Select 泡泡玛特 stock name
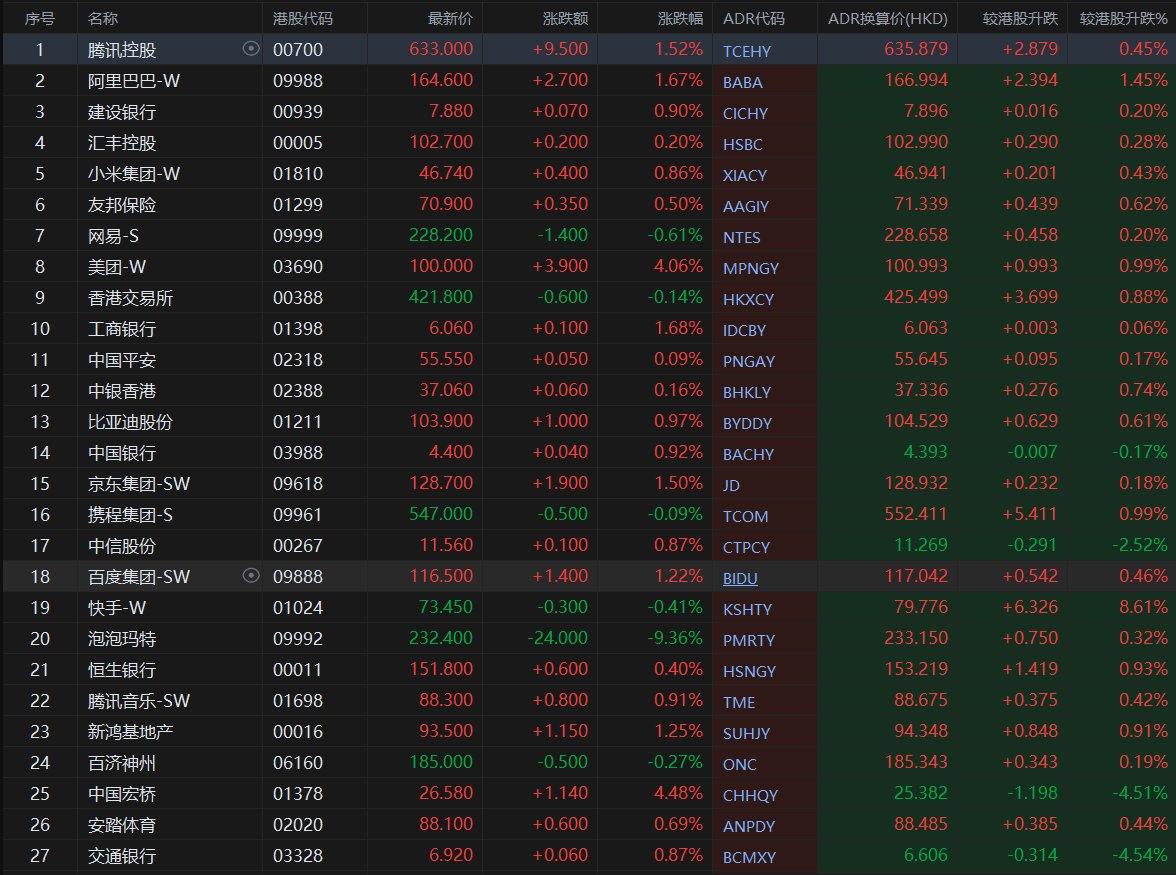The width and height of the screenshot is (1176, 875). pos(122,638)
